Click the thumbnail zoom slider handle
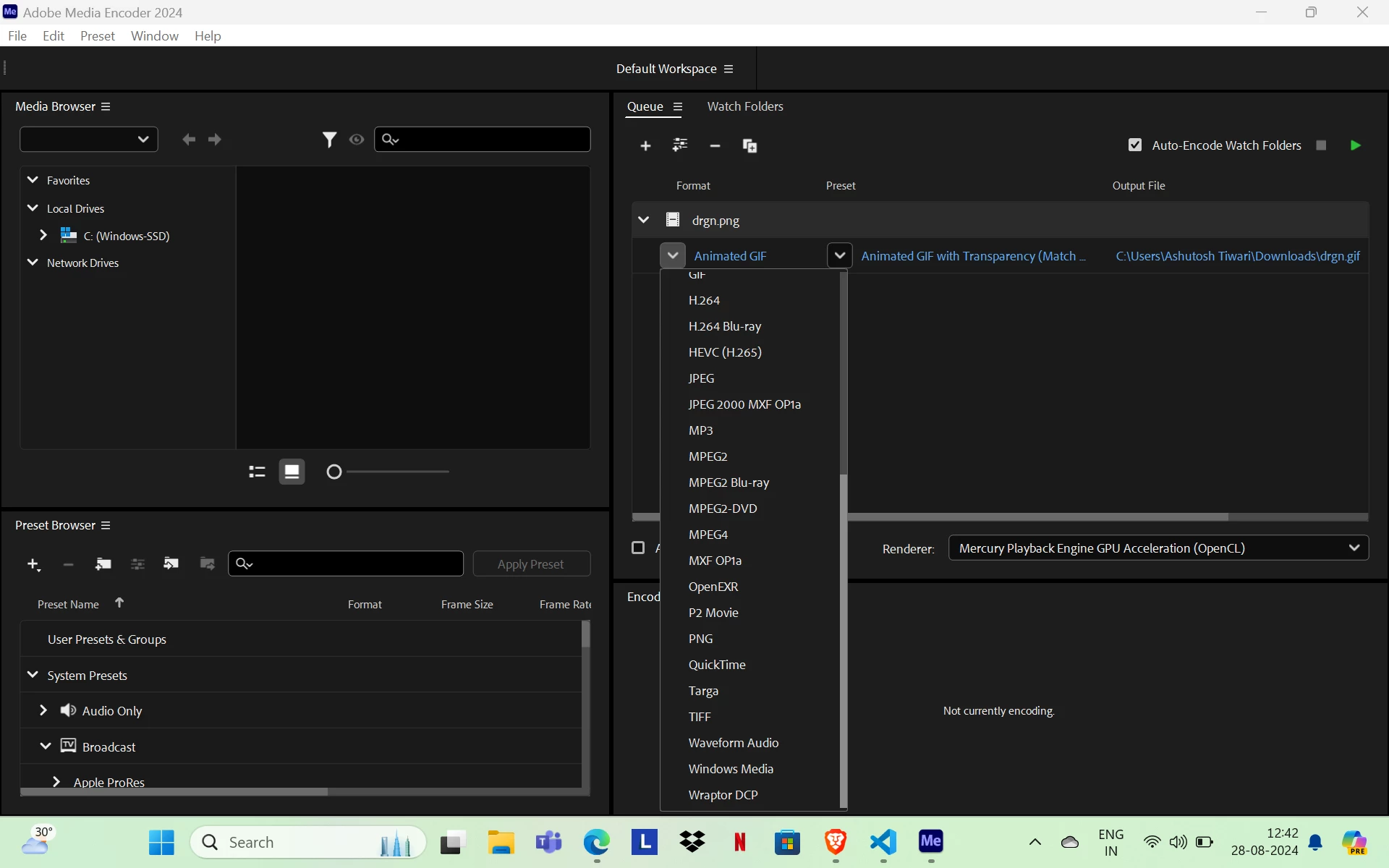Screen dimensions: 1389x868 click(x=334, y=472)
